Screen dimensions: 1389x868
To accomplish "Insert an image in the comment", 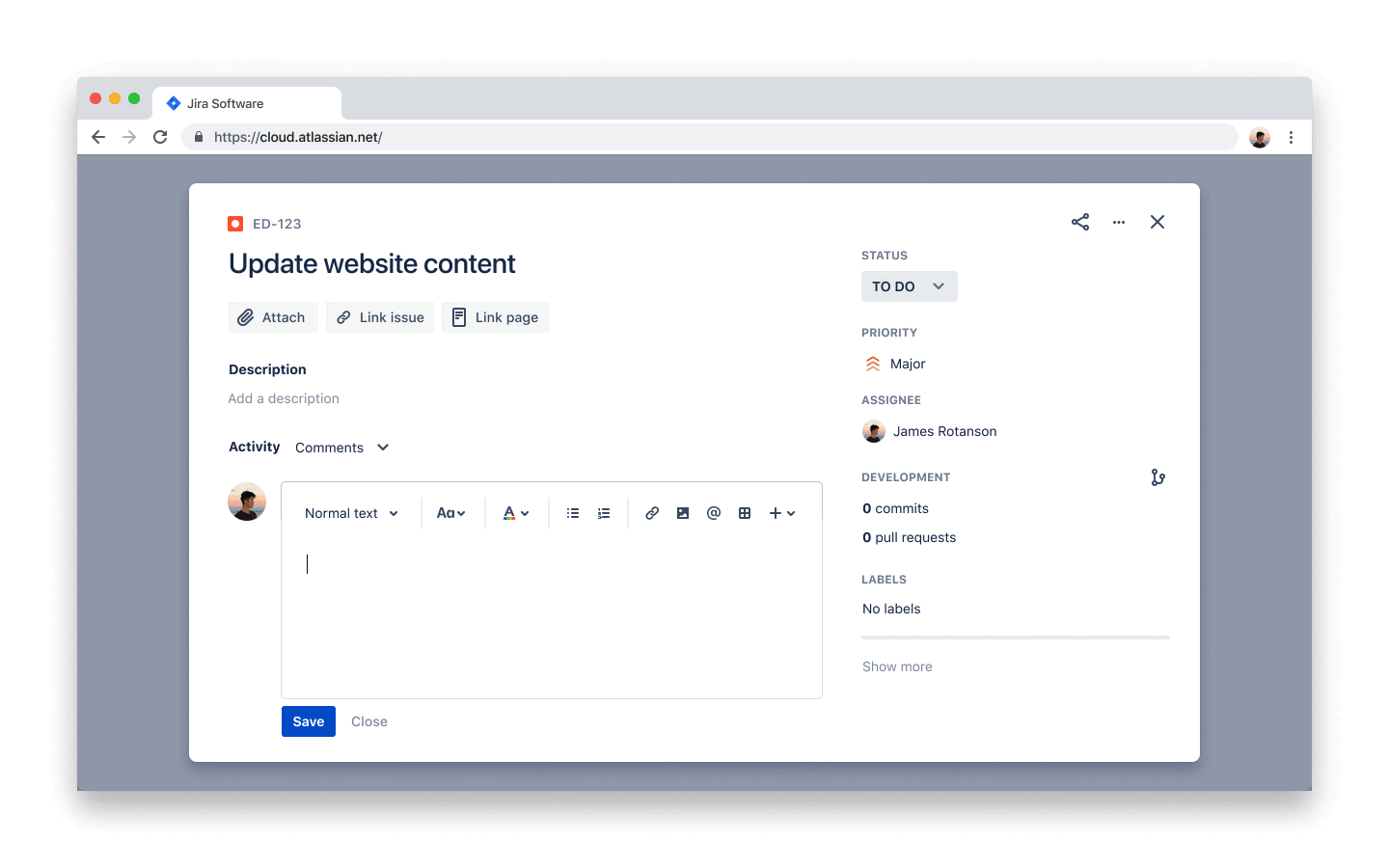I will point(683,512).
